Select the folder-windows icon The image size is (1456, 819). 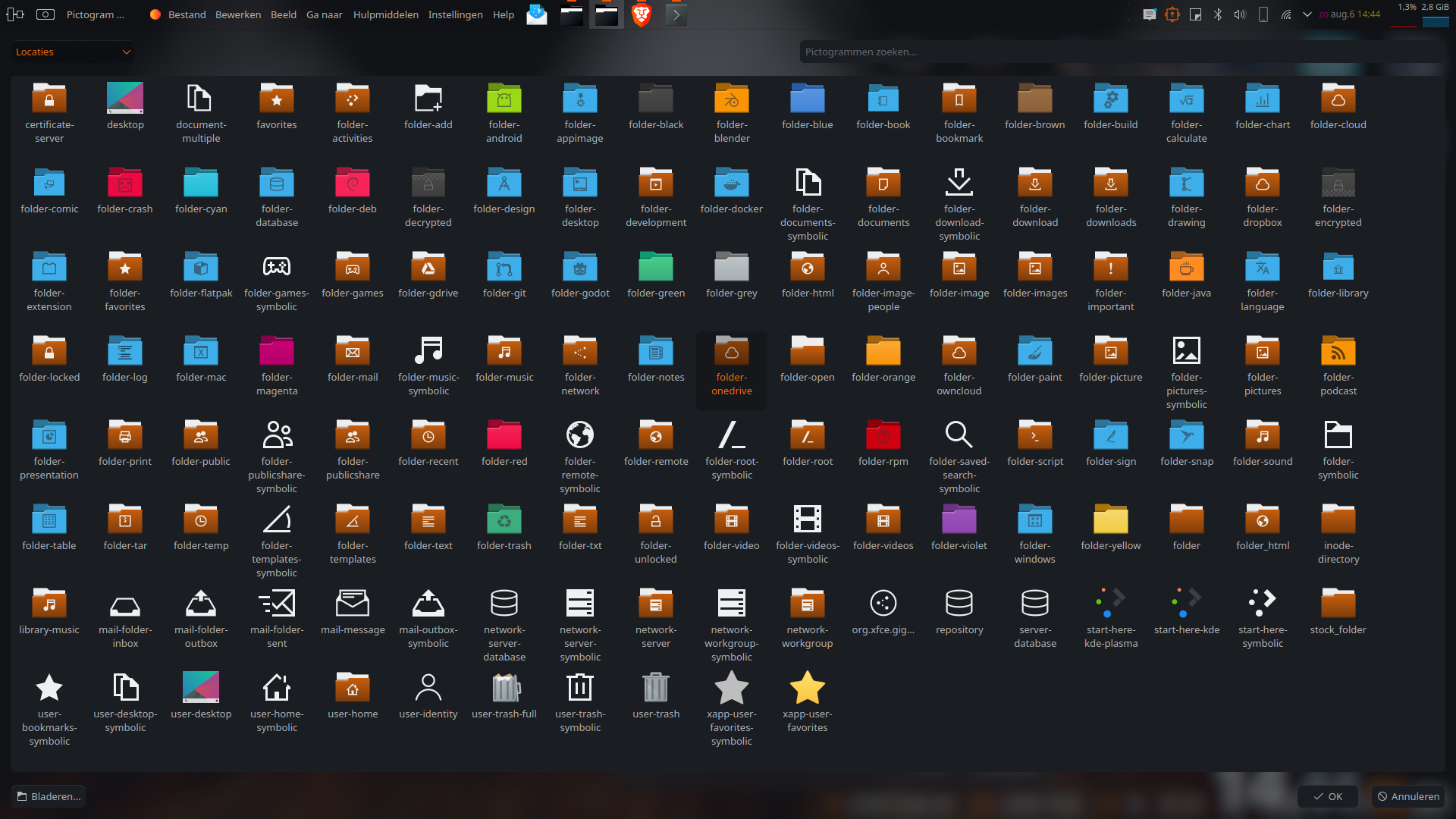(x=1034, y=520)
